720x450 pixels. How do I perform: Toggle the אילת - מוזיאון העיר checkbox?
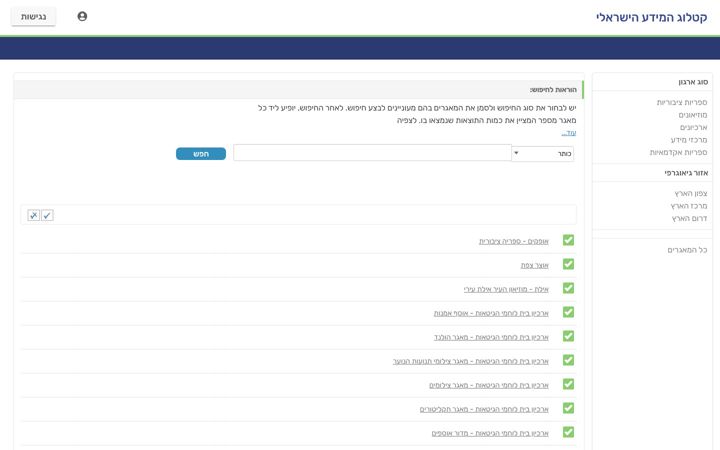pyautogui.click(x=568, y=288)
